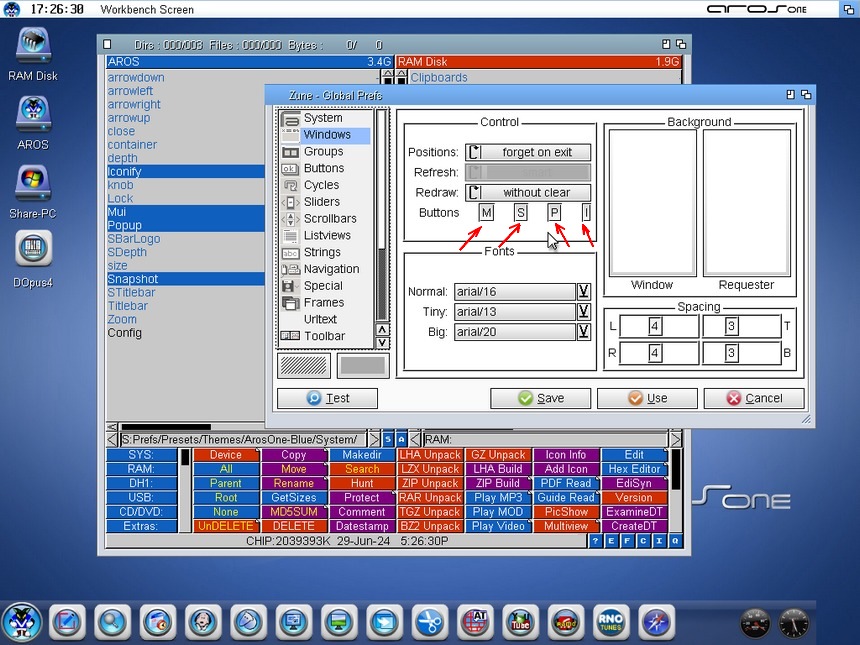Click the analog clock icon in dock
The image size is (860, 645).
(x=794, y=623)
